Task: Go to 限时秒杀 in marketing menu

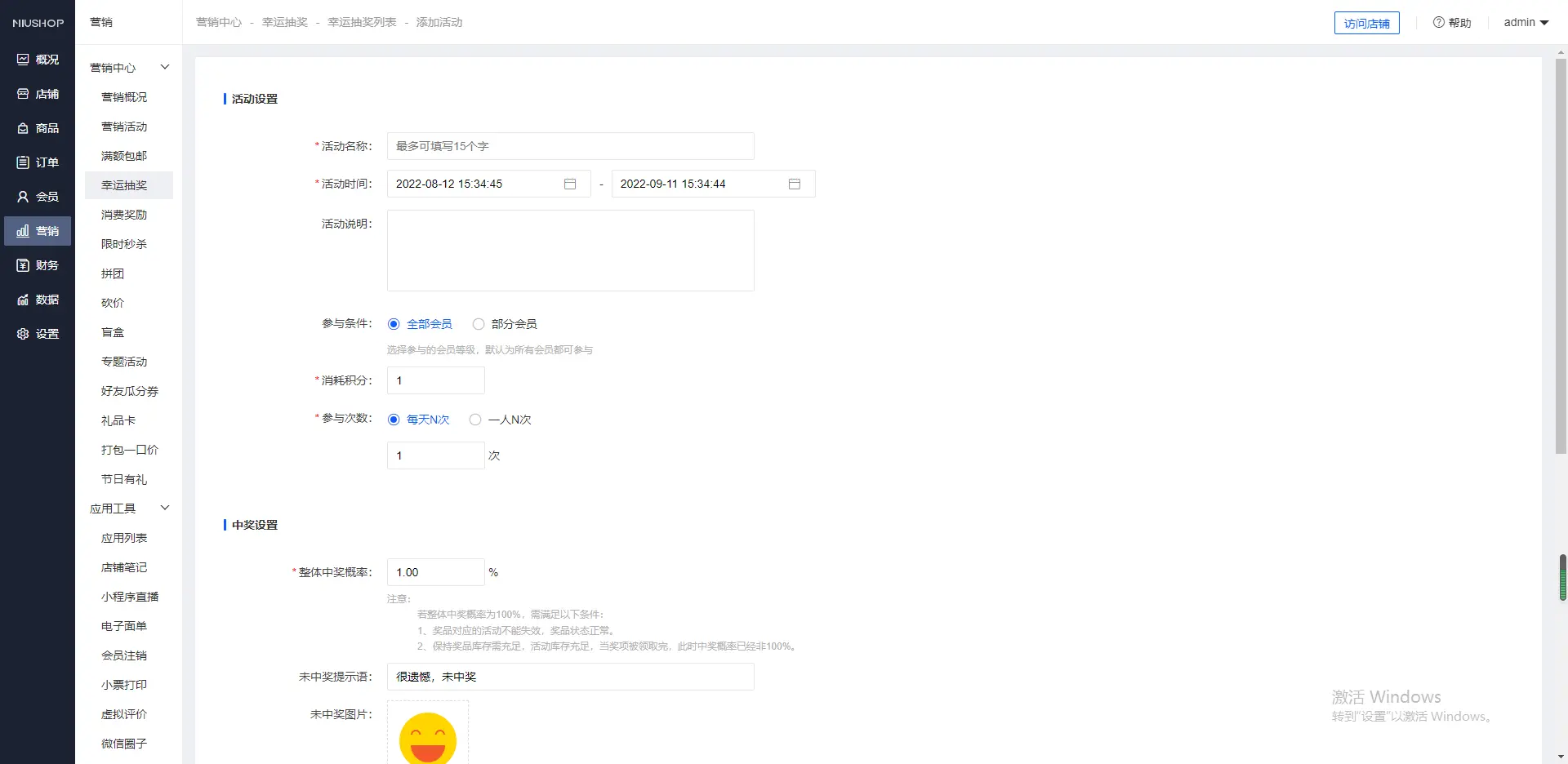Action: pos(124,244)
